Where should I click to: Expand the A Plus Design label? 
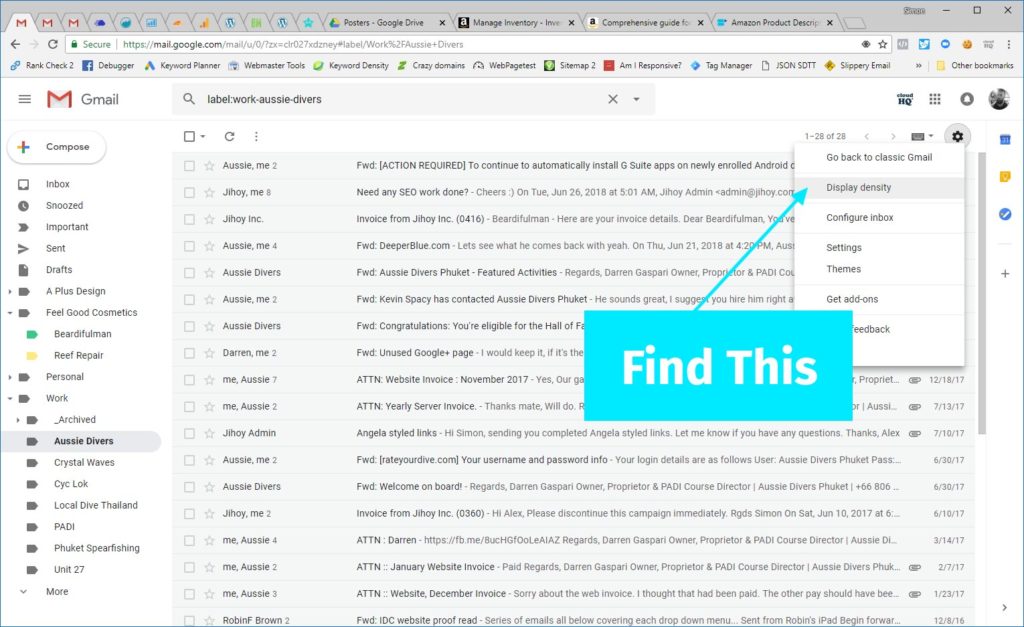pyautogui.click(x=10, y=291)
